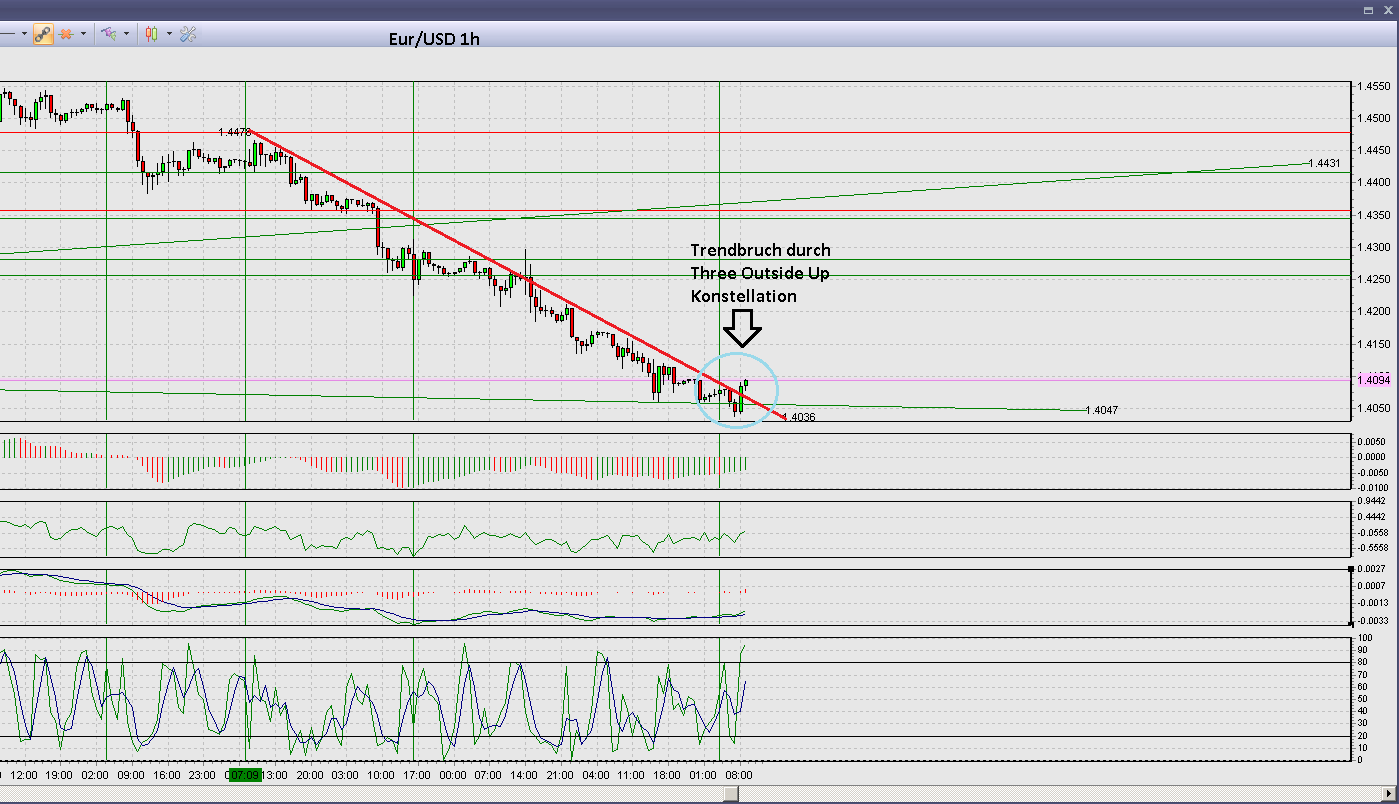Screen dimensions: 1399x804
Task: Expand dropdown arrow beside indicators icon
Action: [x=126, y=34]
